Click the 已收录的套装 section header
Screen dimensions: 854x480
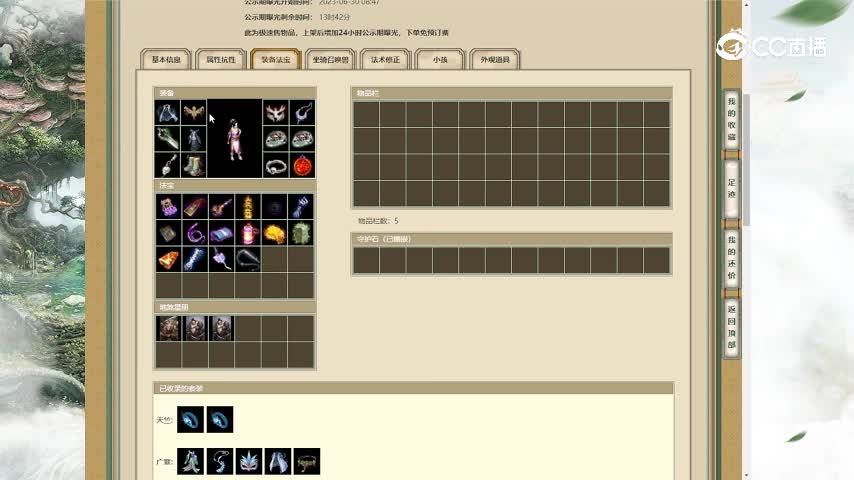coord(413,388)
